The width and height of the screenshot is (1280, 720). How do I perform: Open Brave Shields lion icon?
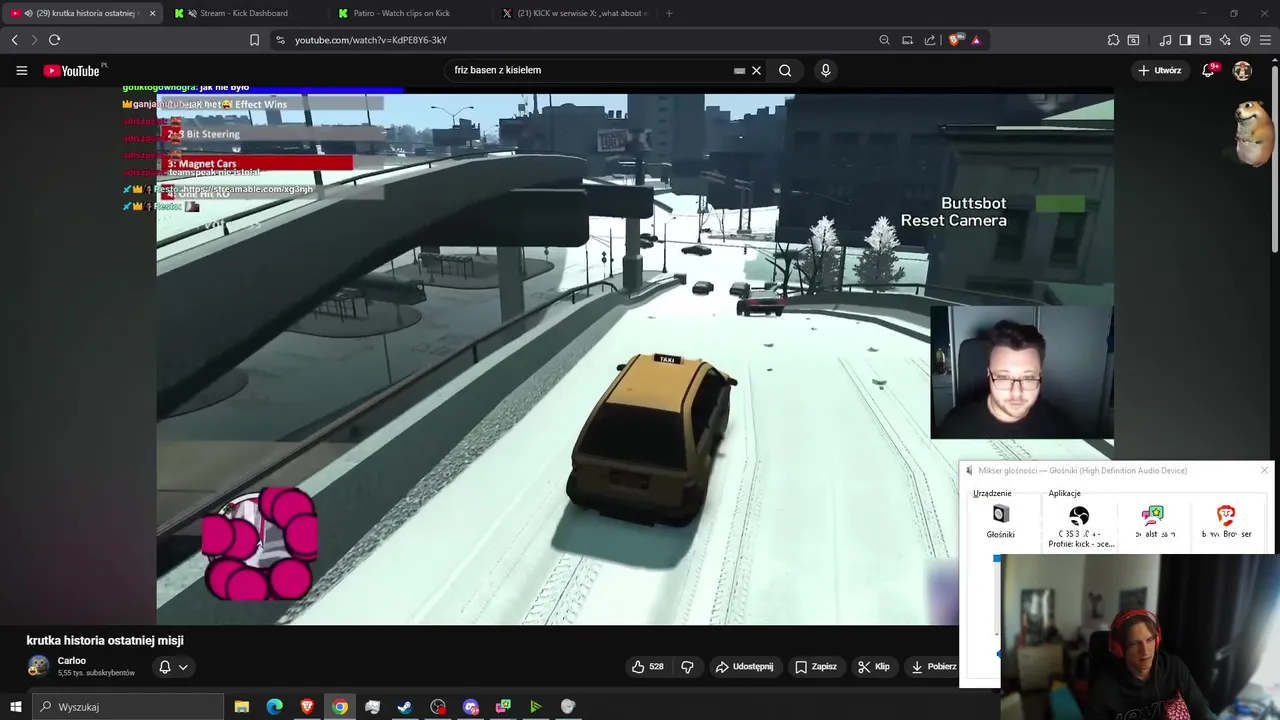coord(955,40)
